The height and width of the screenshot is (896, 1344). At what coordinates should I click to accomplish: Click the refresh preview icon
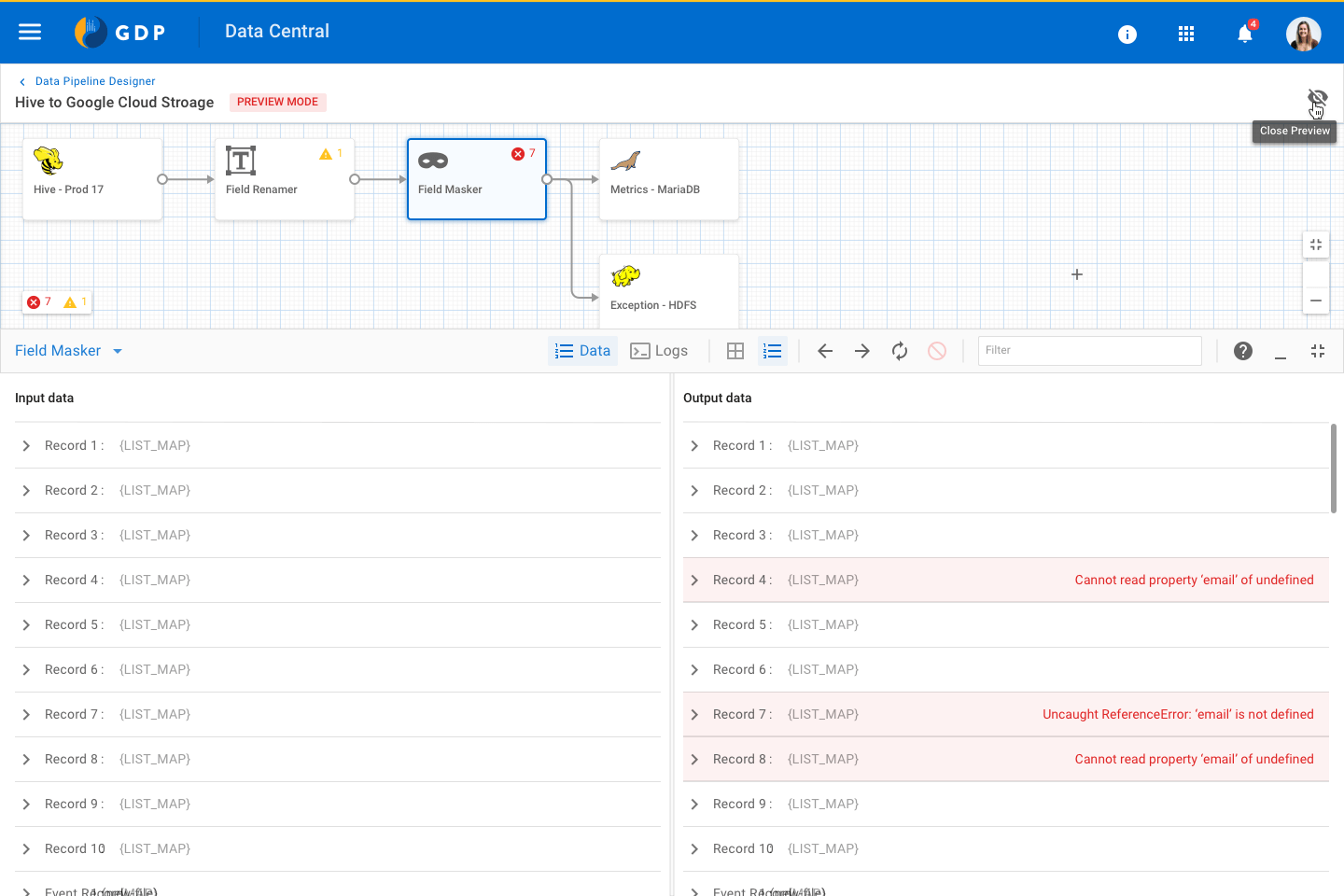(x=900, y=351)
